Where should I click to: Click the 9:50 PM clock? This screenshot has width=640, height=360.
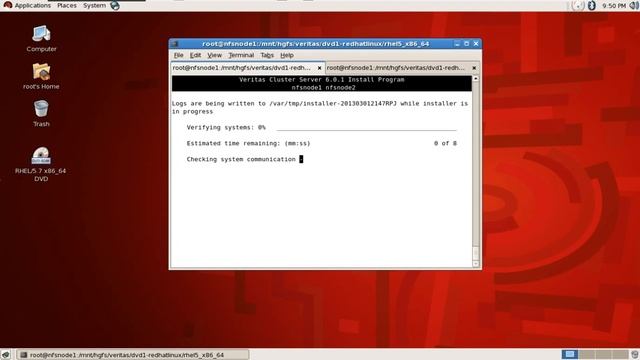(x=614, y=6)
